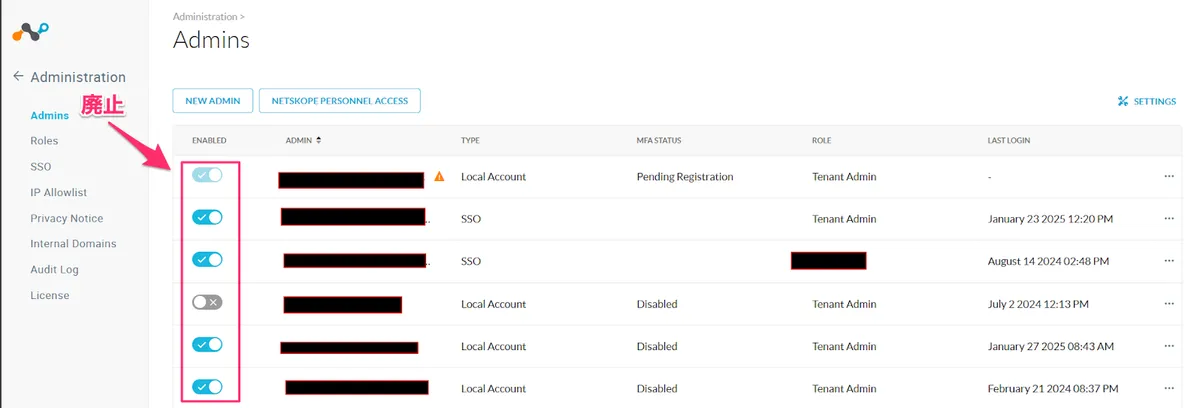Click the Netskope logo icon
Viewport: 1200px width, 408px height.
(x=30, y=32)
